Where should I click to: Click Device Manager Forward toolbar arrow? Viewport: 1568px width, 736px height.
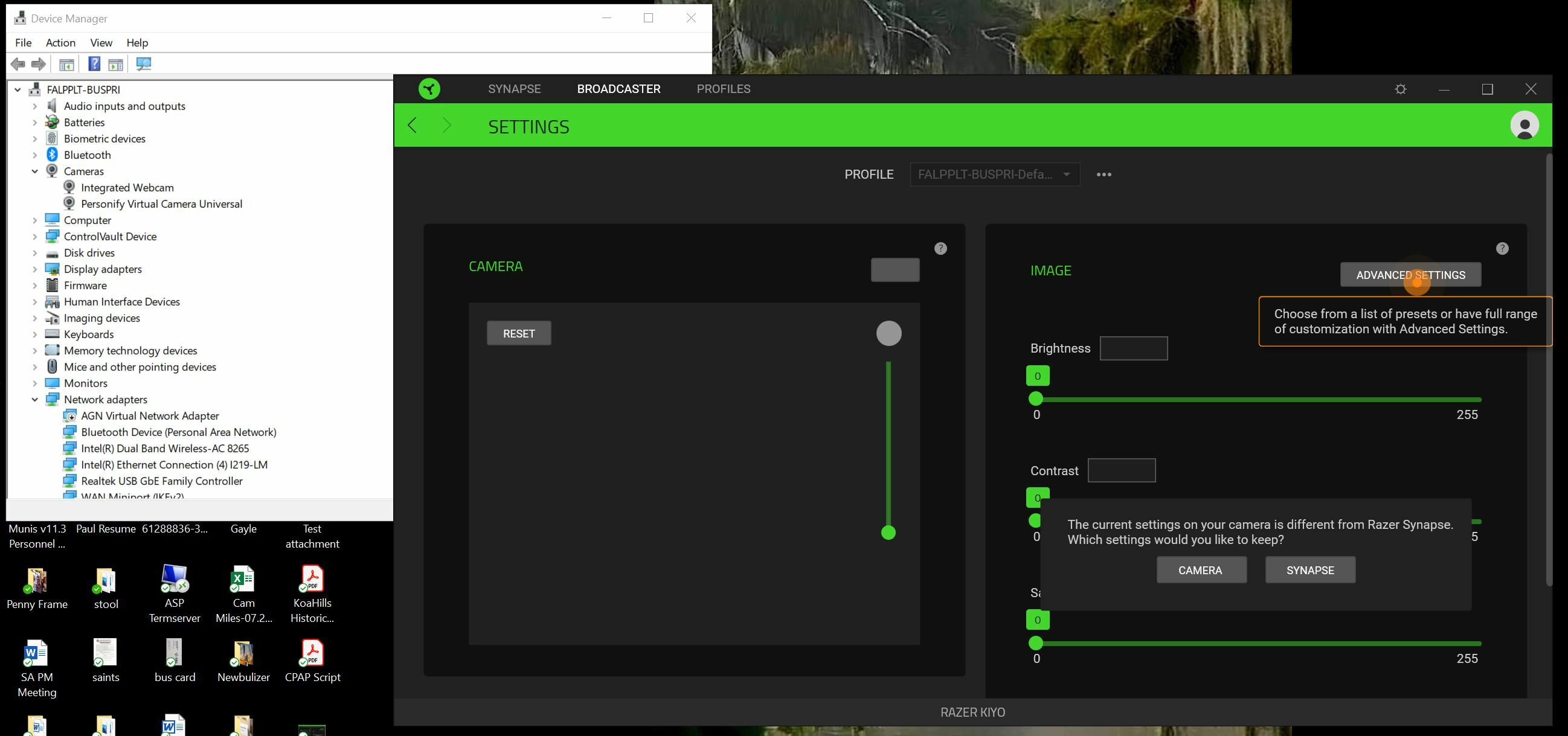point(38,64)
